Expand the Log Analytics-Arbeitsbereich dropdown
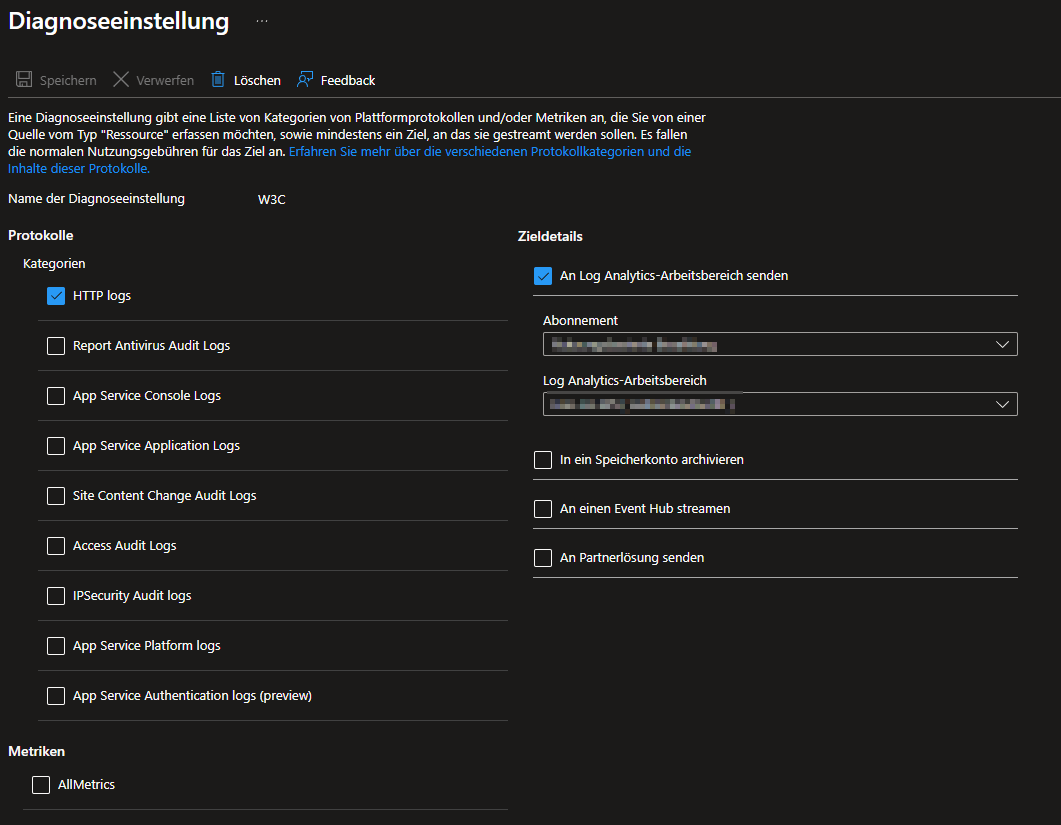 click(780, 404)
